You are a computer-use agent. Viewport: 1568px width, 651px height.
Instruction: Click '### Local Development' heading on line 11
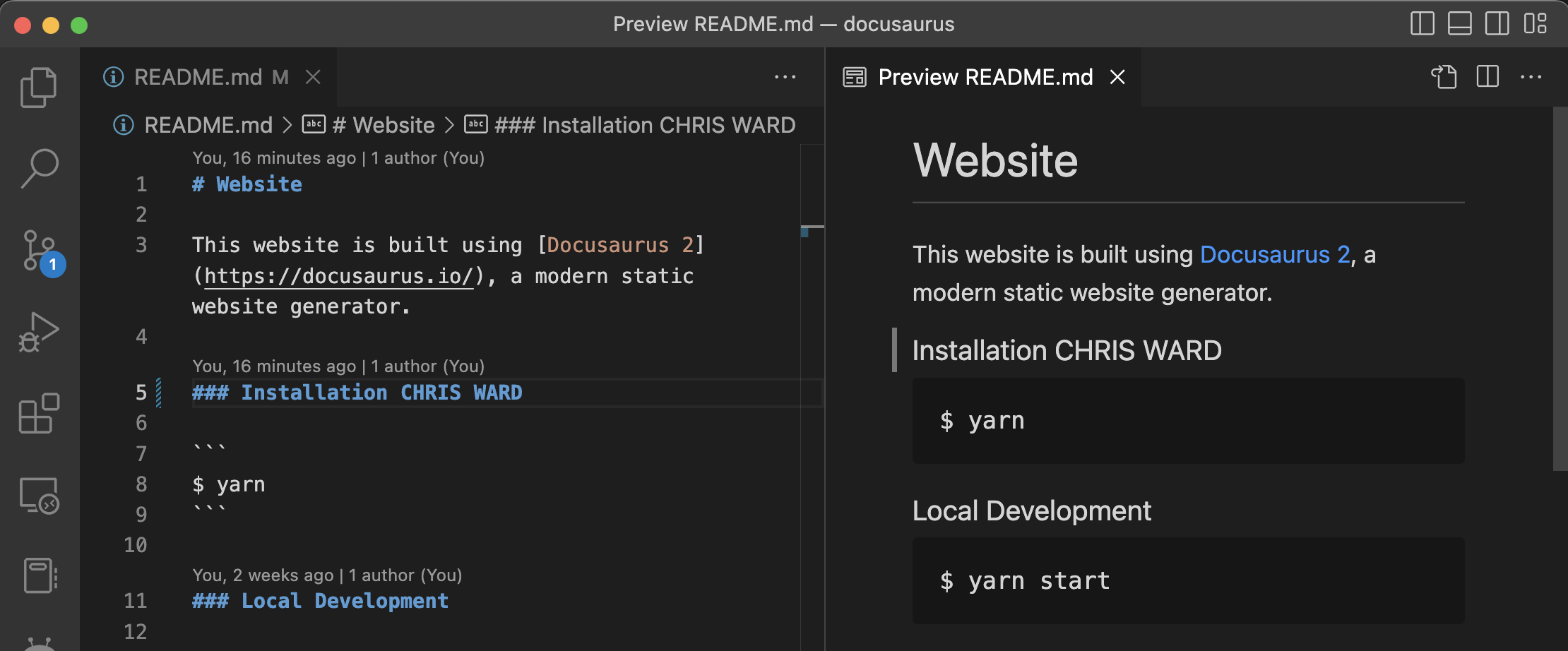(321, 601)
